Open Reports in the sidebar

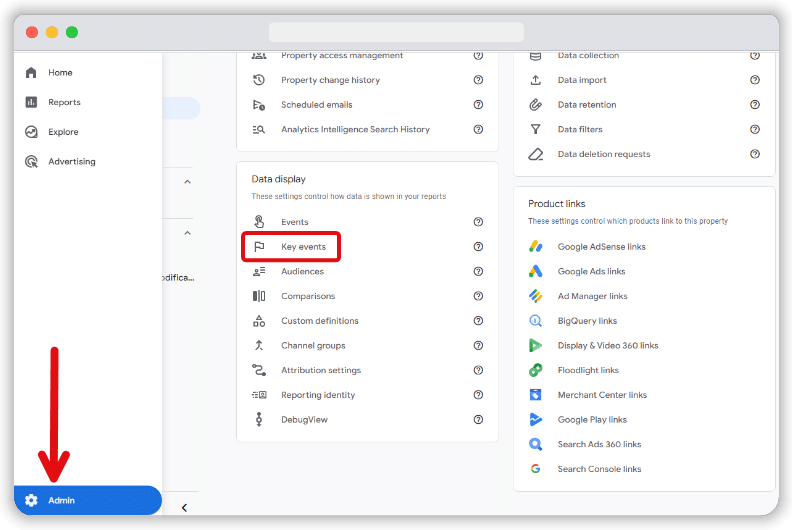tap(64, 102)
